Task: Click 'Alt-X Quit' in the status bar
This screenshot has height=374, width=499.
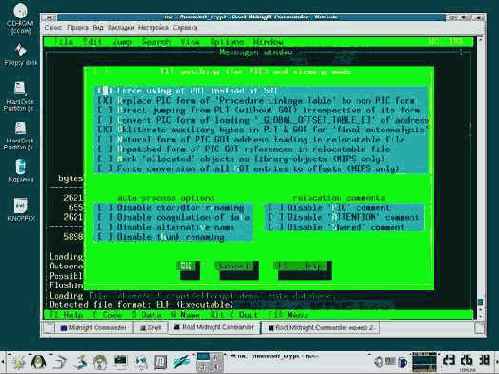Action: pyautogui.click(x=234, y=315)
